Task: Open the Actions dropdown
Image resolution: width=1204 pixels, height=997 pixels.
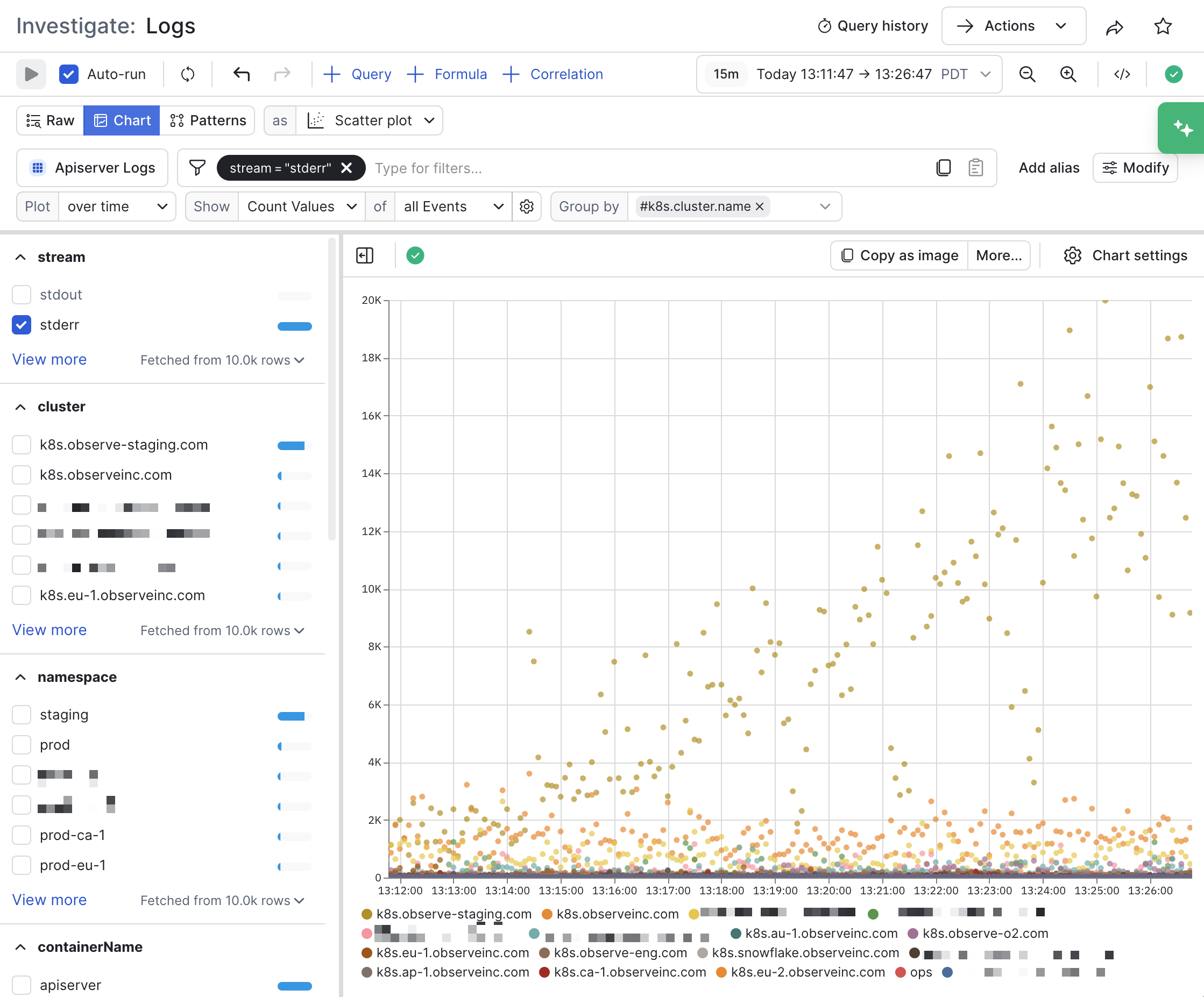Action: [1014, 26]
